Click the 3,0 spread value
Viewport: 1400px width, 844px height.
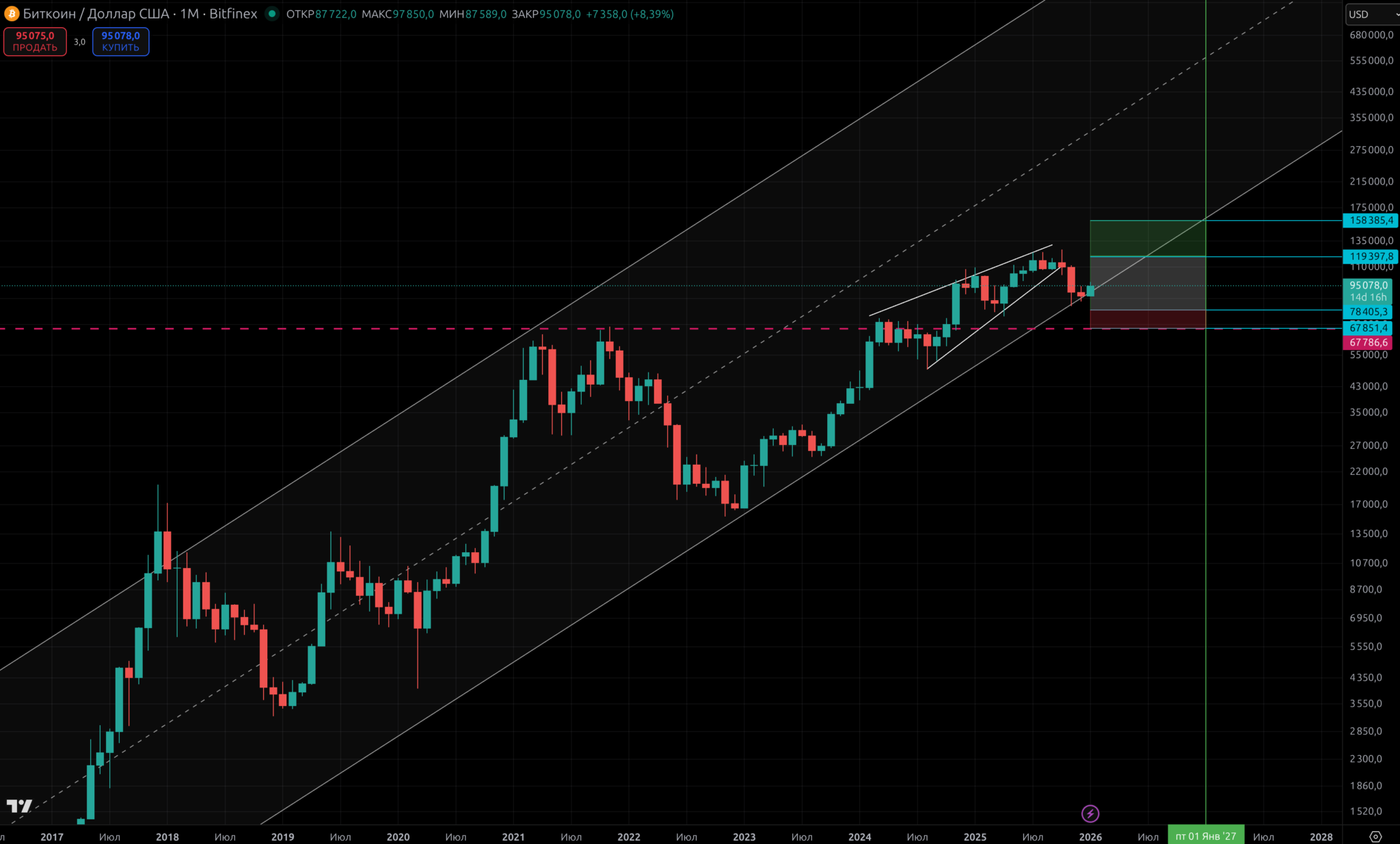(79, 42)
